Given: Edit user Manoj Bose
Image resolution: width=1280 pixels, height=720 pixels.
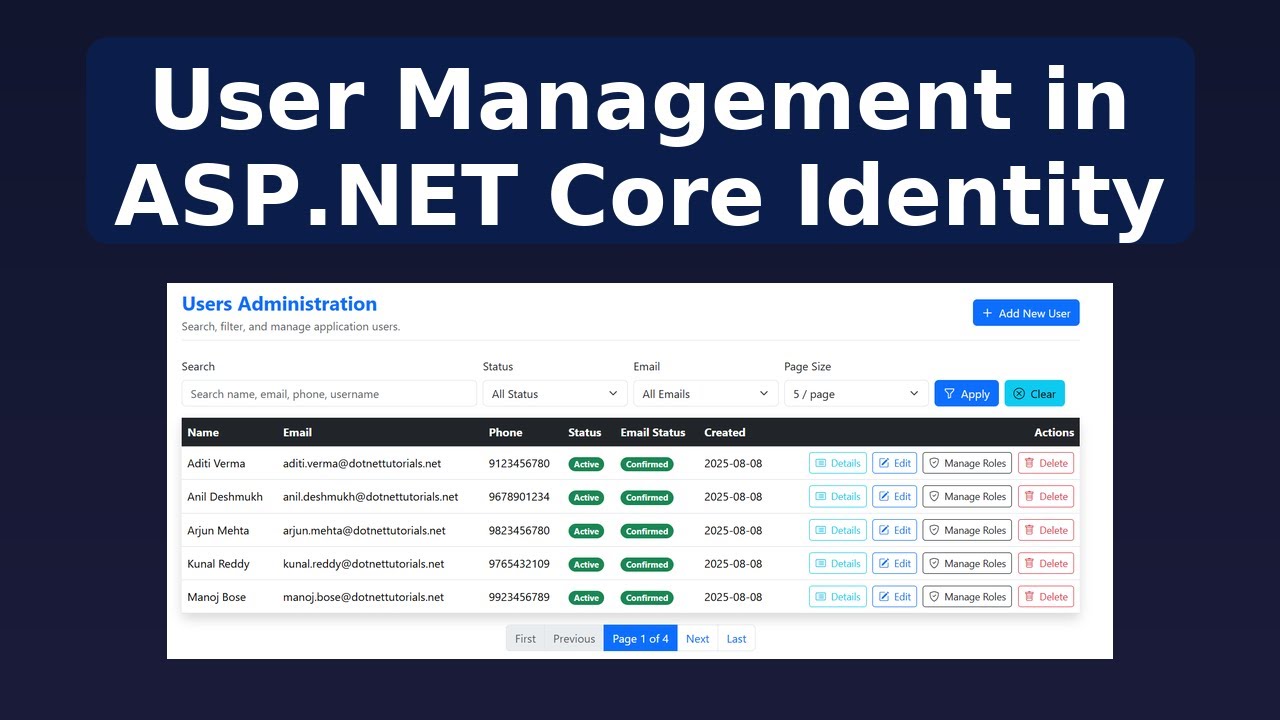Looking at the screenshot, I should [x=895, y=597].
